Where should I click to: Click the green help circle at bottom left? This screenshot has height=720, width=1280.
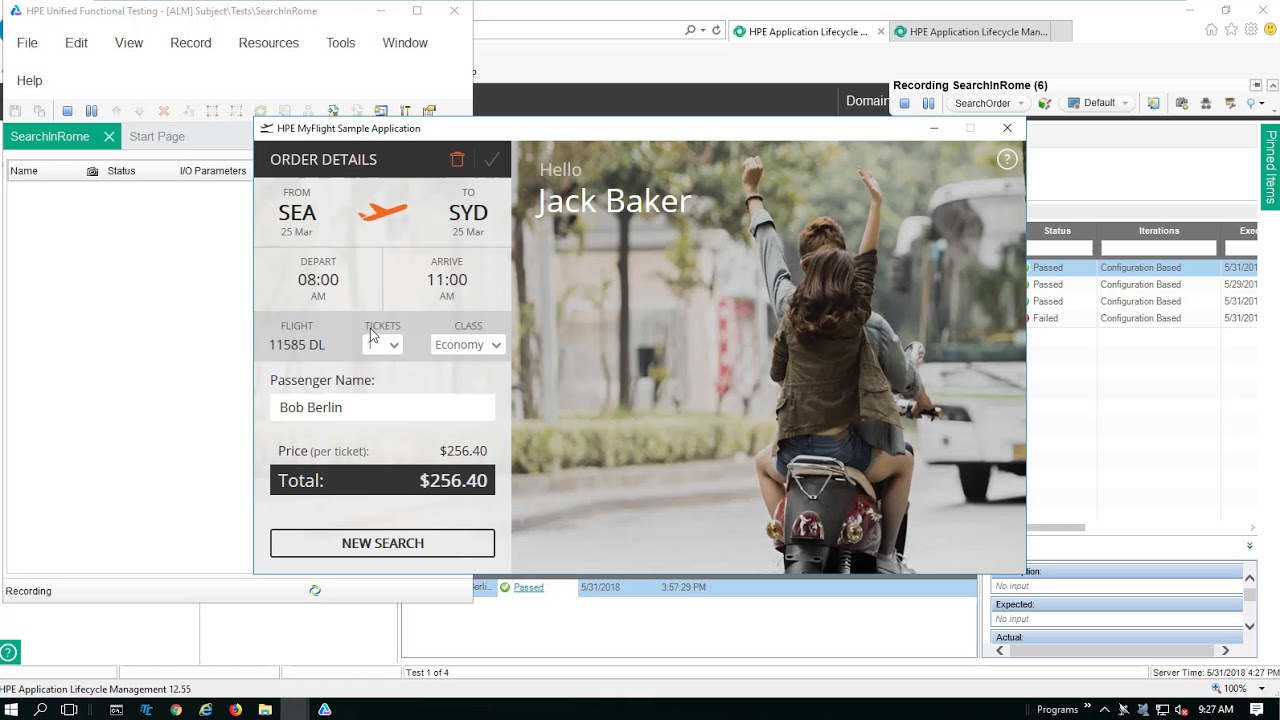(x=8, y=653)
